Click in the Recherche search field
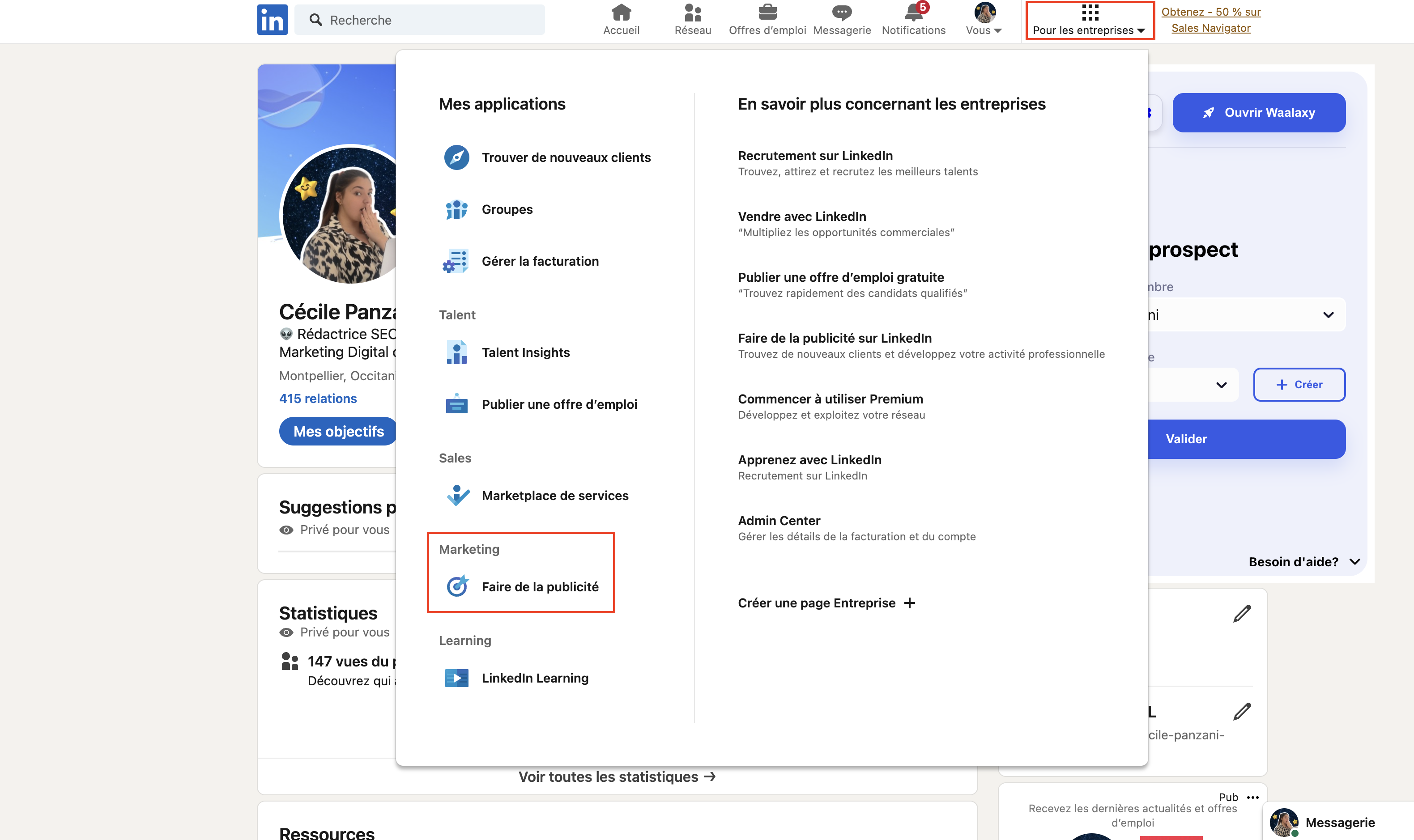1414x840 pixels. 420,20
